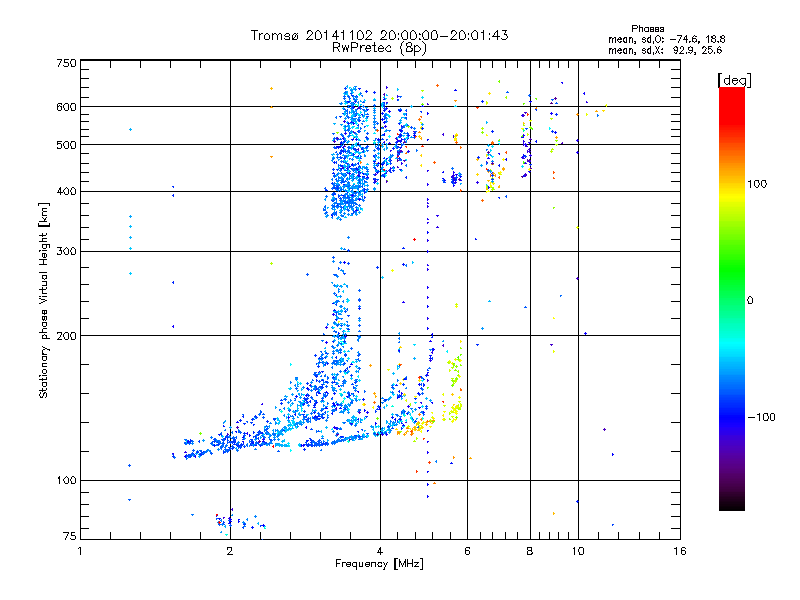
Task: Click the 'Phases' heading above the statistics
Action: pyautogui.click(x=647, y=29)
